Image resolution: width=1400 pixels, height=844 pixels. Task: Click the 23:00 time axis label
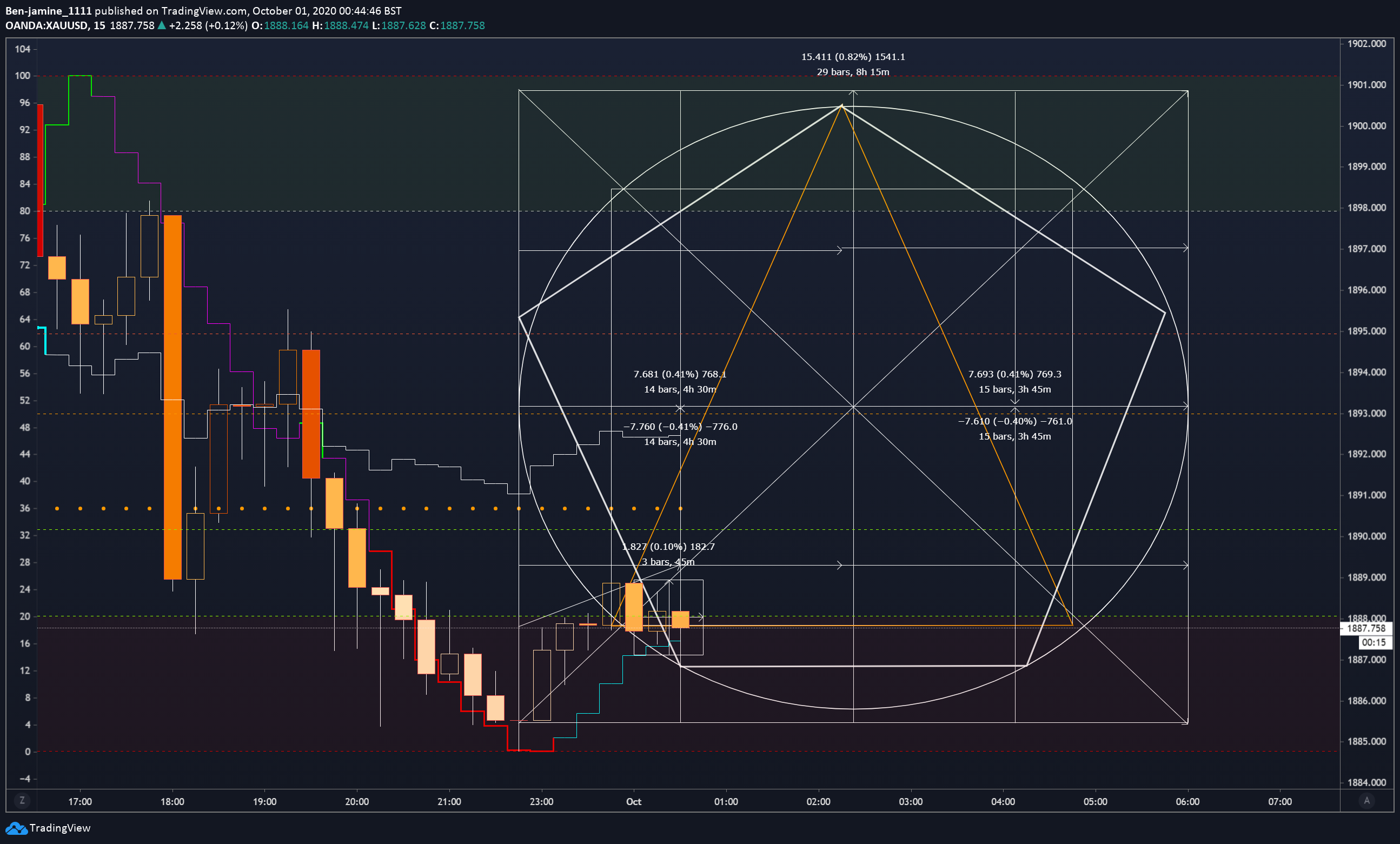(x=541, y=802)
